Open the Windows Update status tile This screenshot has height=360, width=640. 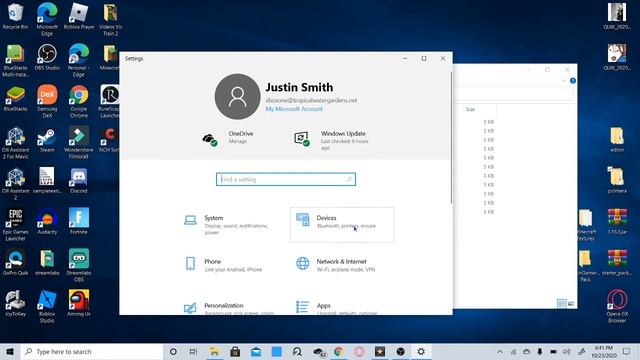[333, 140]
